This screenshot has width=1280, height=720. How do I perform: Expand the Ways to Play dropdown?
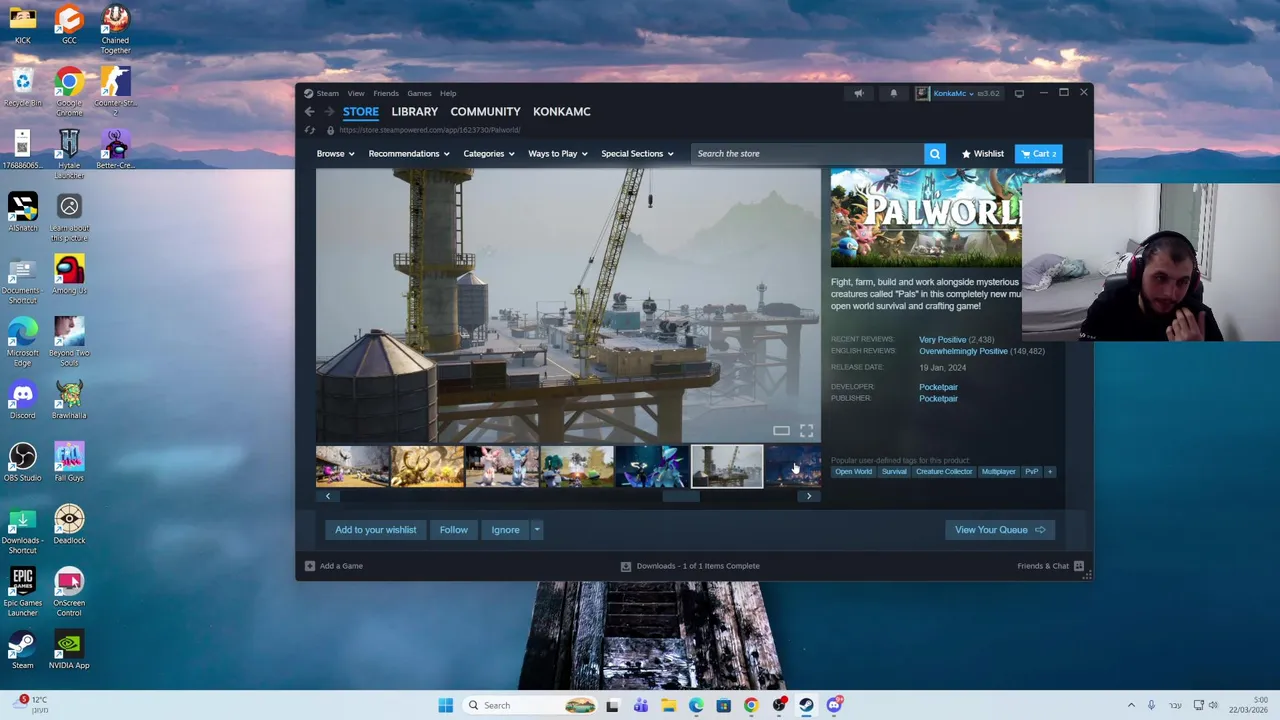(x=558, y=154)
